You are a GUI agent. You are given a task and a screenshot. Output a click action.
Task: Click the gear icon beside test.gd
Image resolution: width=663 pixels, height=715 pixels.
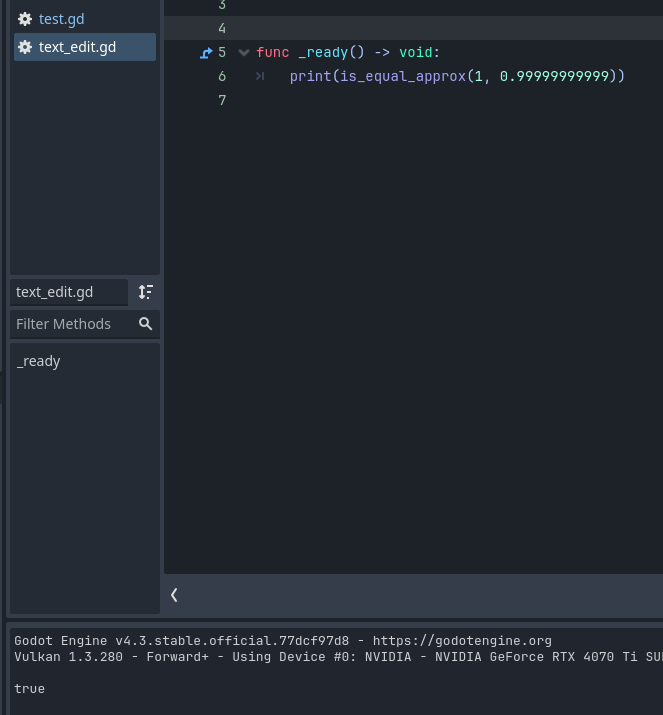pyautogui.click(x=25, y=19)
